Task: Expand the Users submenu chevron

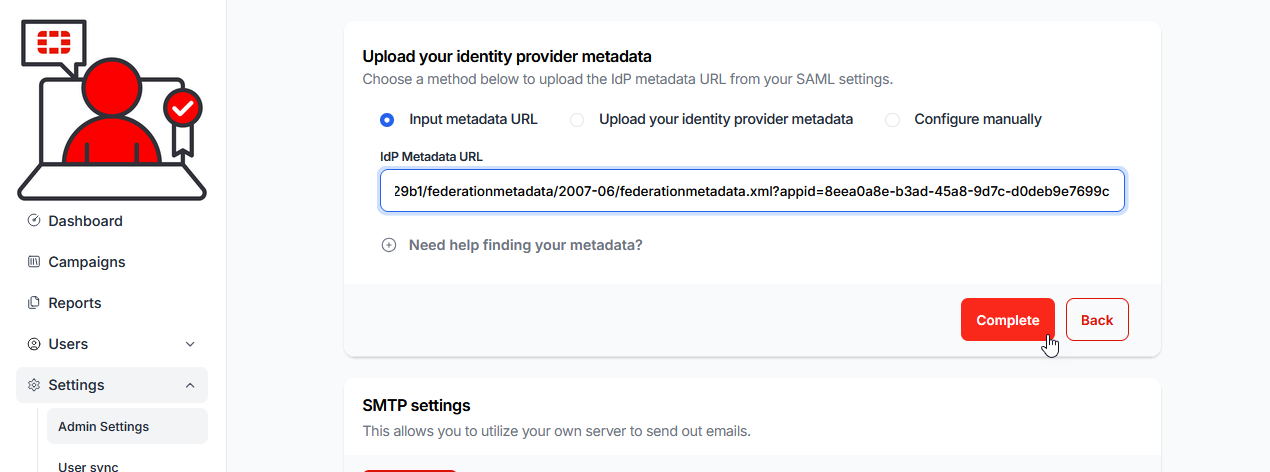Action: (x=190, y=344)
